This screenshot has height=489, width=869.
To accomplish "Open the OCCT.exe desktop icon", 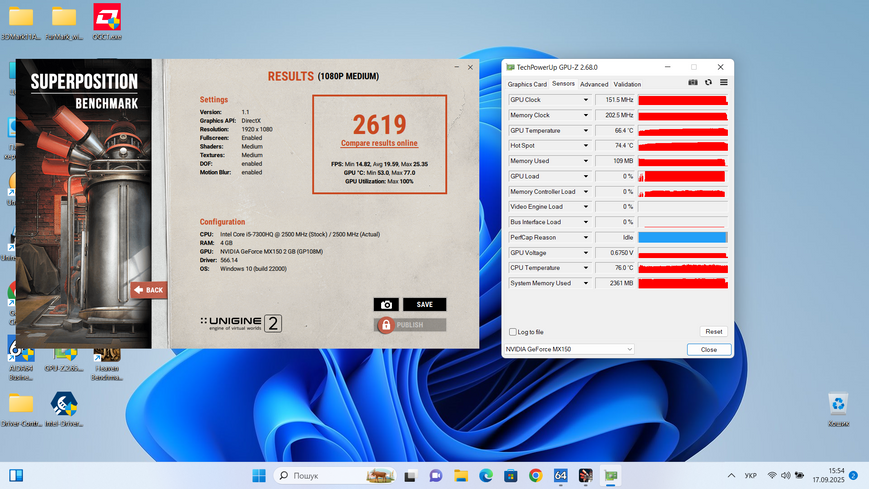I will tap(107, 22).
